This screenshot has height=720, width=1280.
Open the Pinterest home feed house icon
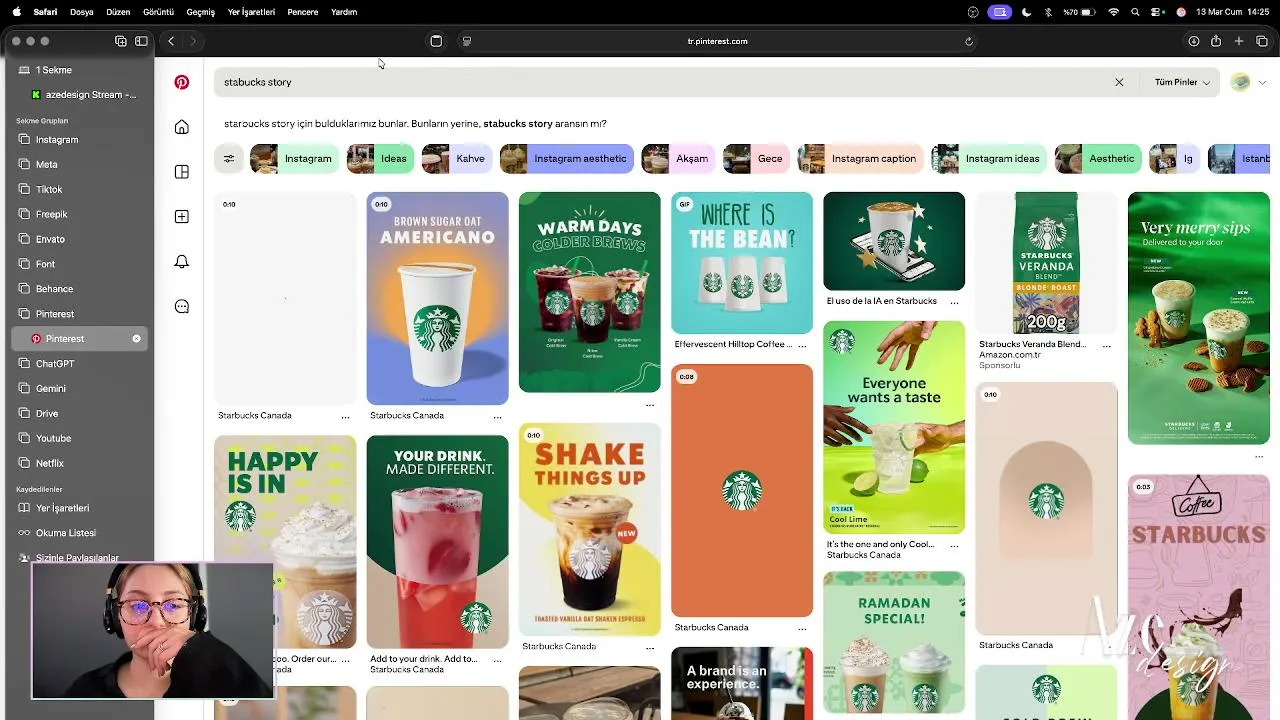(x=182, y=127)
